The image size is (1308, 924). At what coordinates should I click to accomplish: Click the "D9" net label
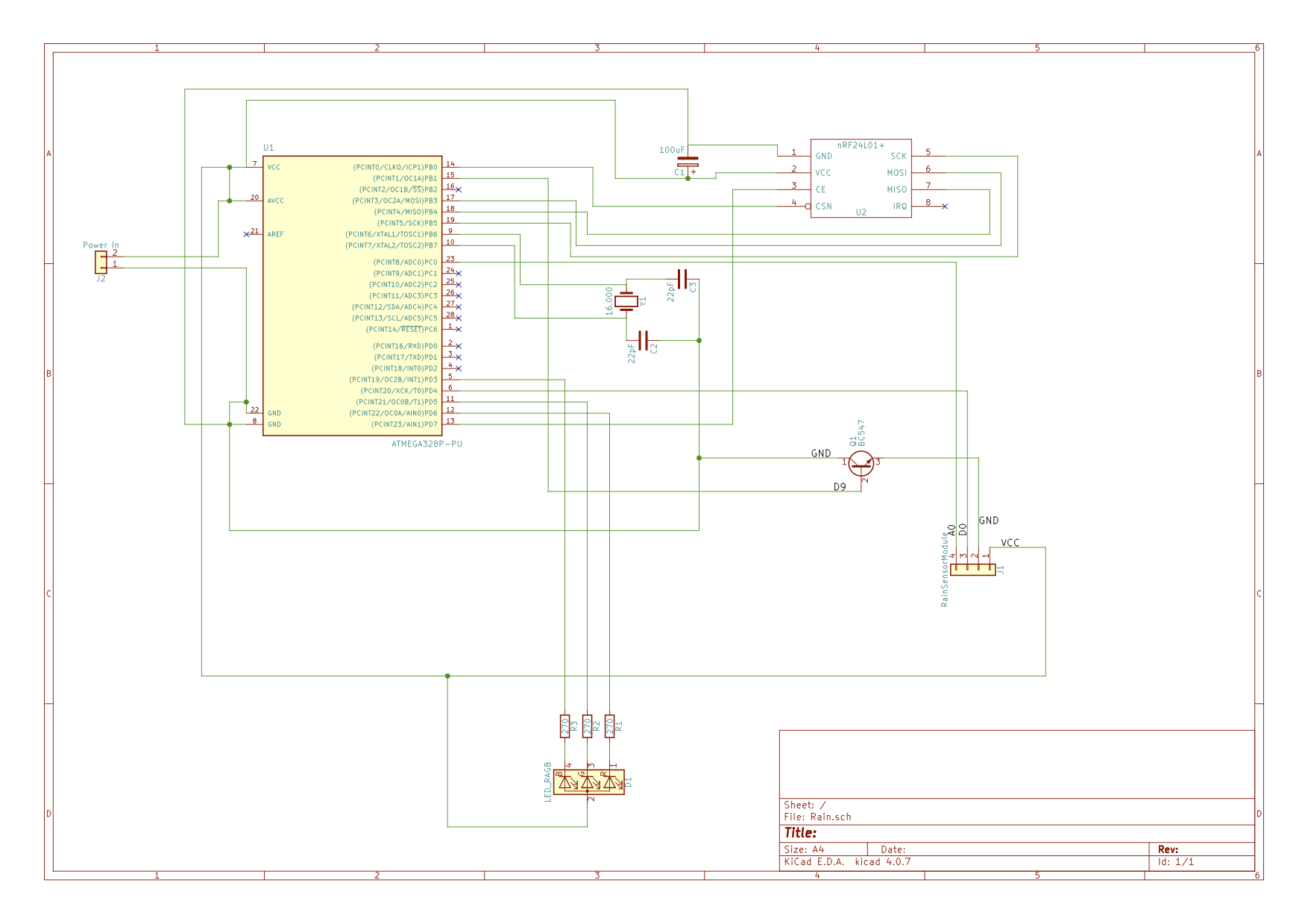tap(840, 487)
